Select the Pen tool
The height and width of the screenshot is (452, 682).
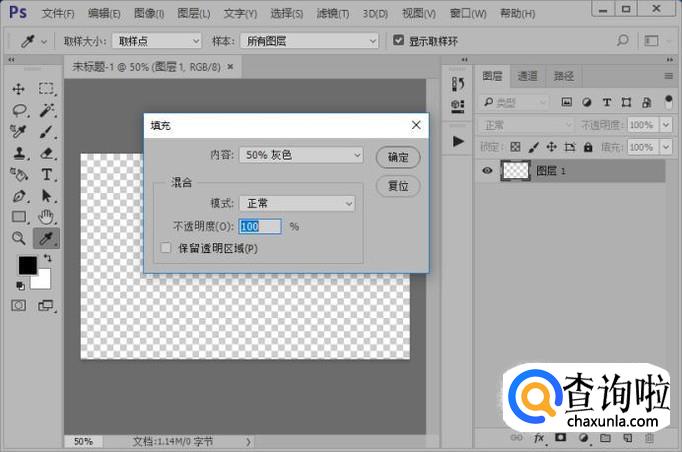coord(19,196)
